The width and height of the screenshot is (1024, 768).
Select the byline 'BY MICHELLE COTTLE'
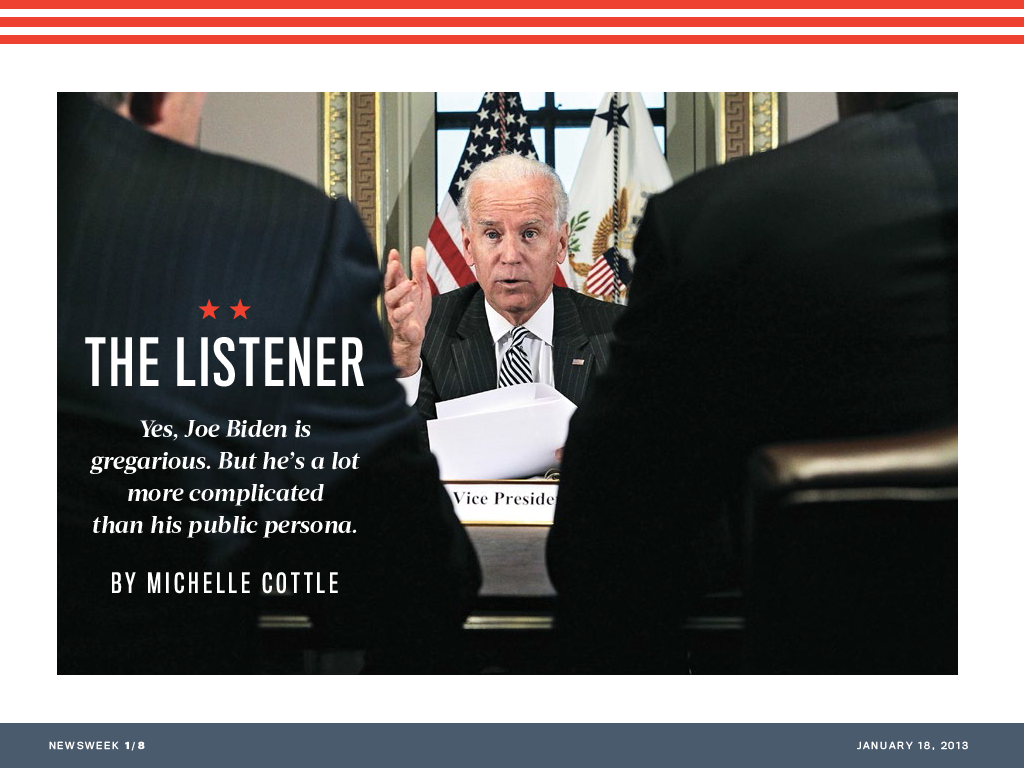tap(226, 581)
